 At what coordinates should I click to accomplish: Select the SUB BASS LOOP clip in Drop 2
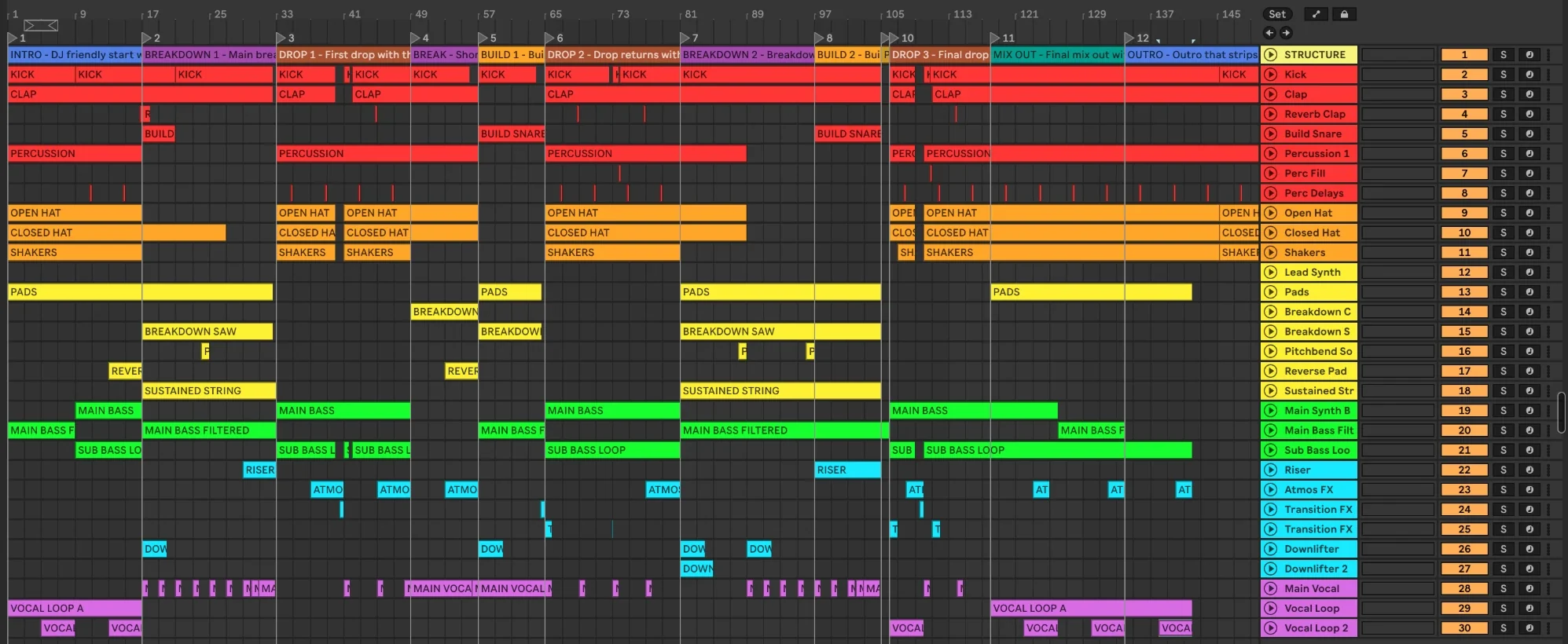click(612, 451)
